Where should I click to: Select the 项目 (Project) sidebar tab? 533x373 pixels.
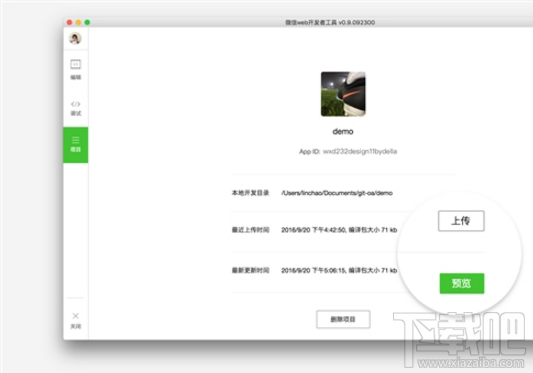tap(75, 145)
